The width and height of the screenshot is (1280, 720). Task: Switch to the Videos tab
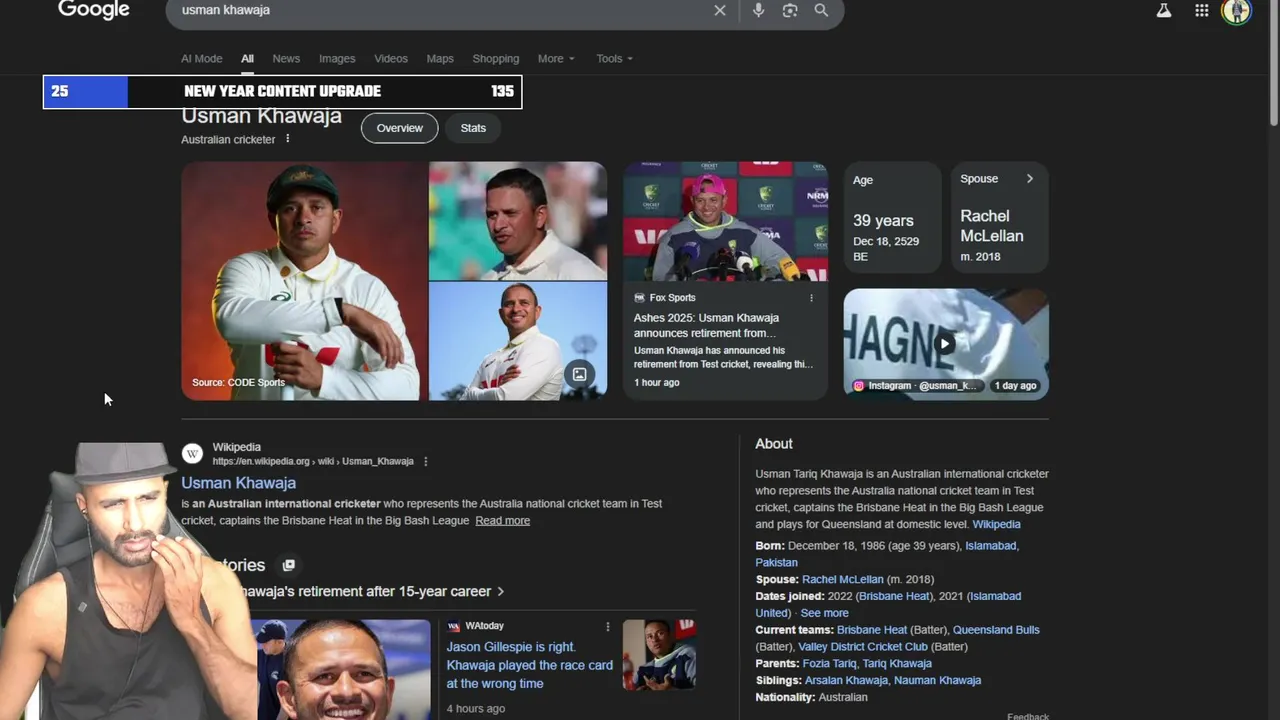point(391,59)
